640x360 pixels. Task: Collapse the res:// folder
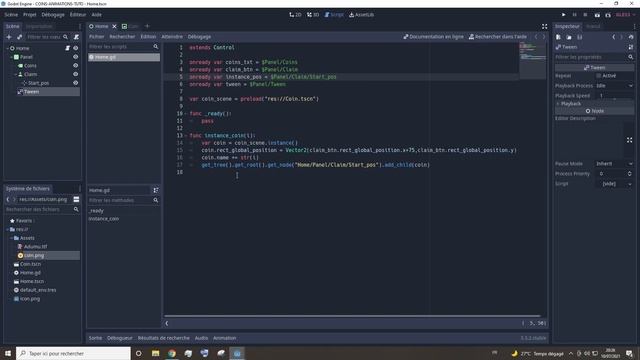(7, 229)
